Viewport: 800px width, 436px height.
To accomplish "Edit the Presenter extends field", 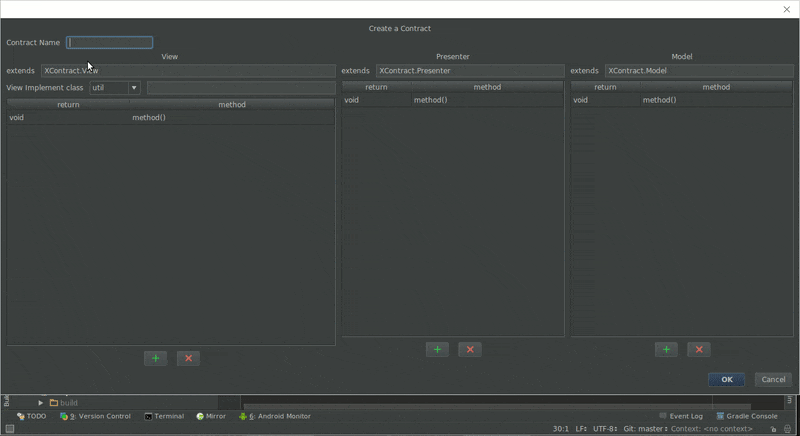I will click(470, 70).
